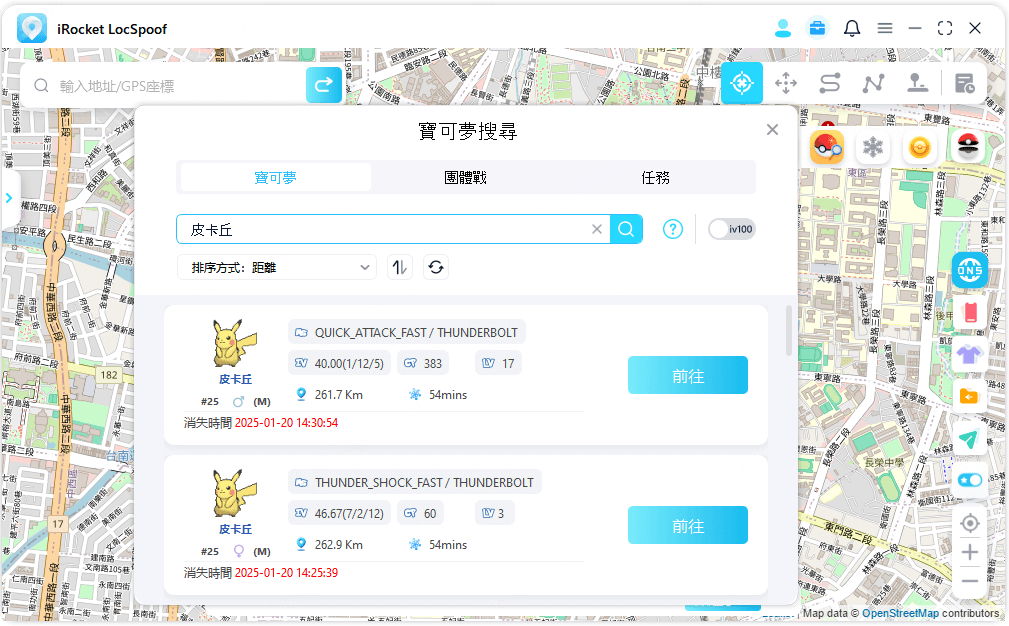The image size is (1009, 626).
Task: Click the results list scrollbar
Action: tap(789, 331)
